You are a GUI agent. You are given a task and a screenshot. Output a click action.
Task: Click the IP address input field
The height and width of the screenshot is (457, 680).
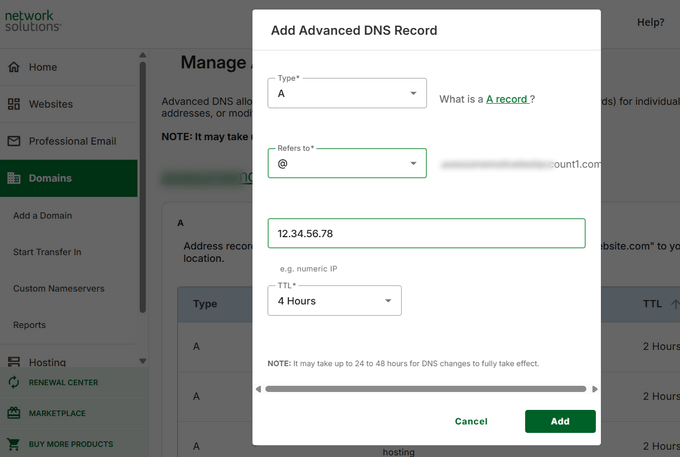click(x=426, y=233)
